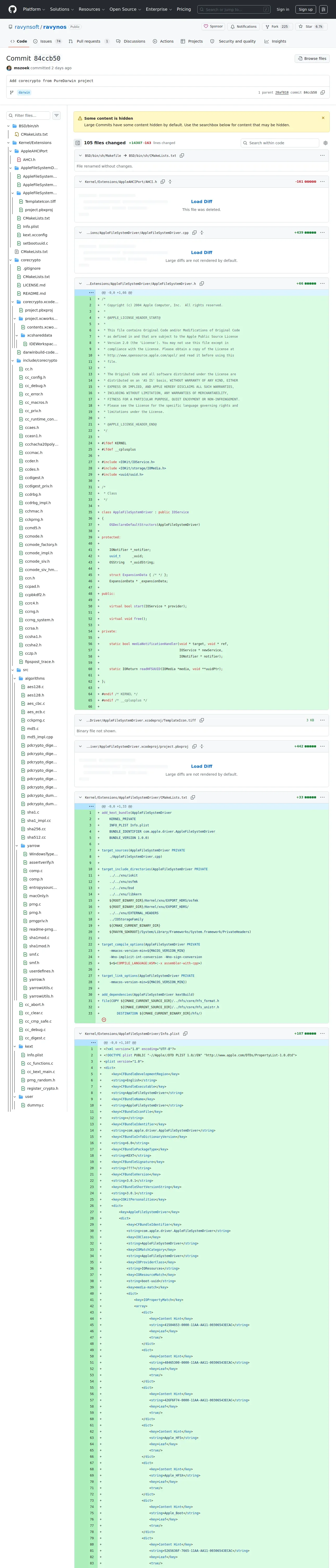
Task: Click the Sign in link
Action: (x=283, y=9)
